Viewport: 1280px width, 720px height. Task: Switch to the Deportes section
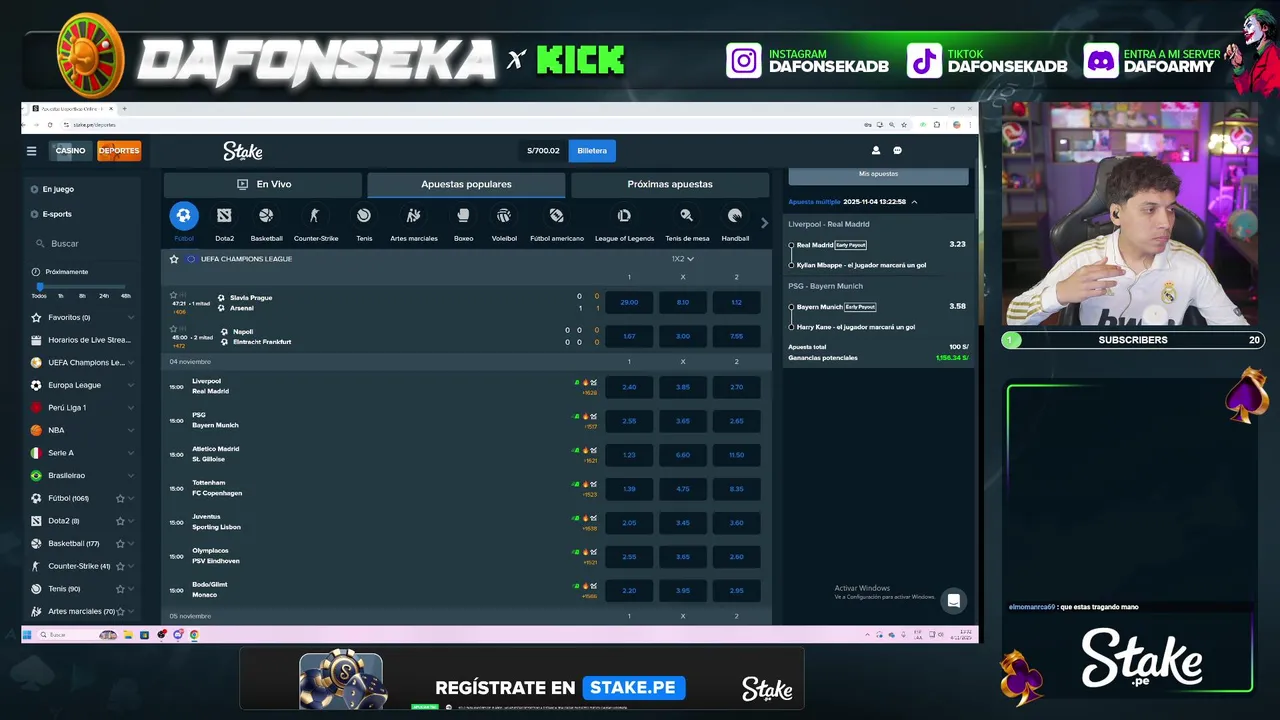[x=119, y=151]
